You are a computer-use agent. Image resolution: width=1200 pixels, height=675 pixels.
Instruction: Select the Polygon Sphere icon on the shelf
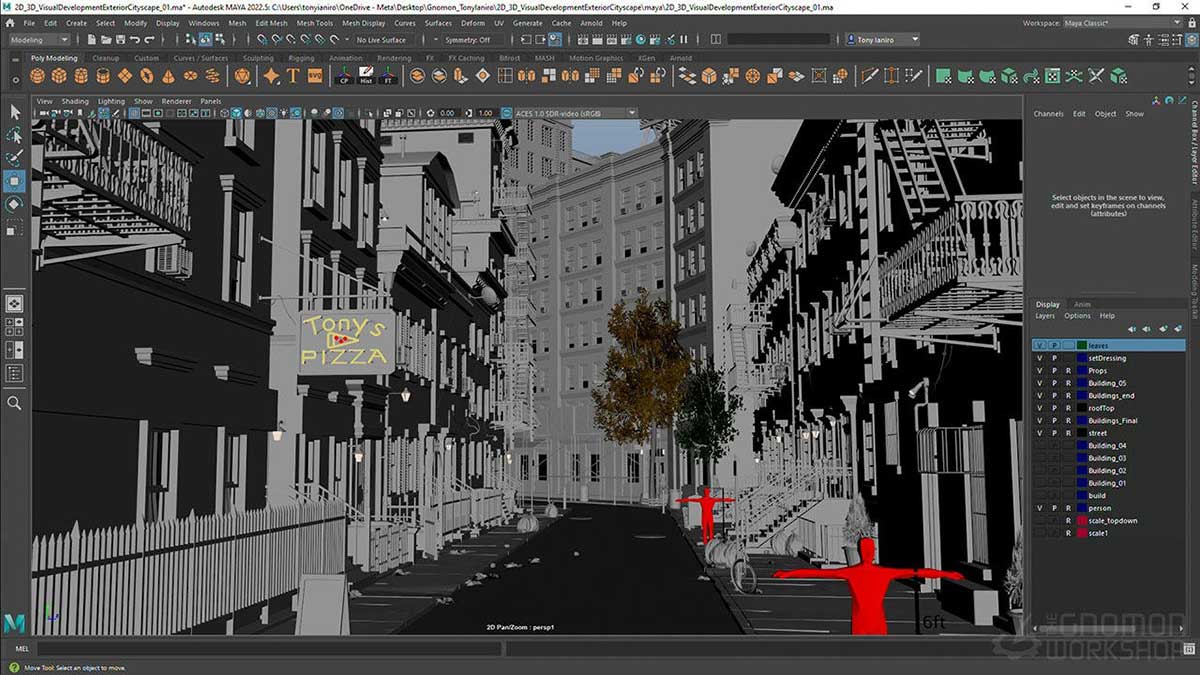[x=37, y=75]
